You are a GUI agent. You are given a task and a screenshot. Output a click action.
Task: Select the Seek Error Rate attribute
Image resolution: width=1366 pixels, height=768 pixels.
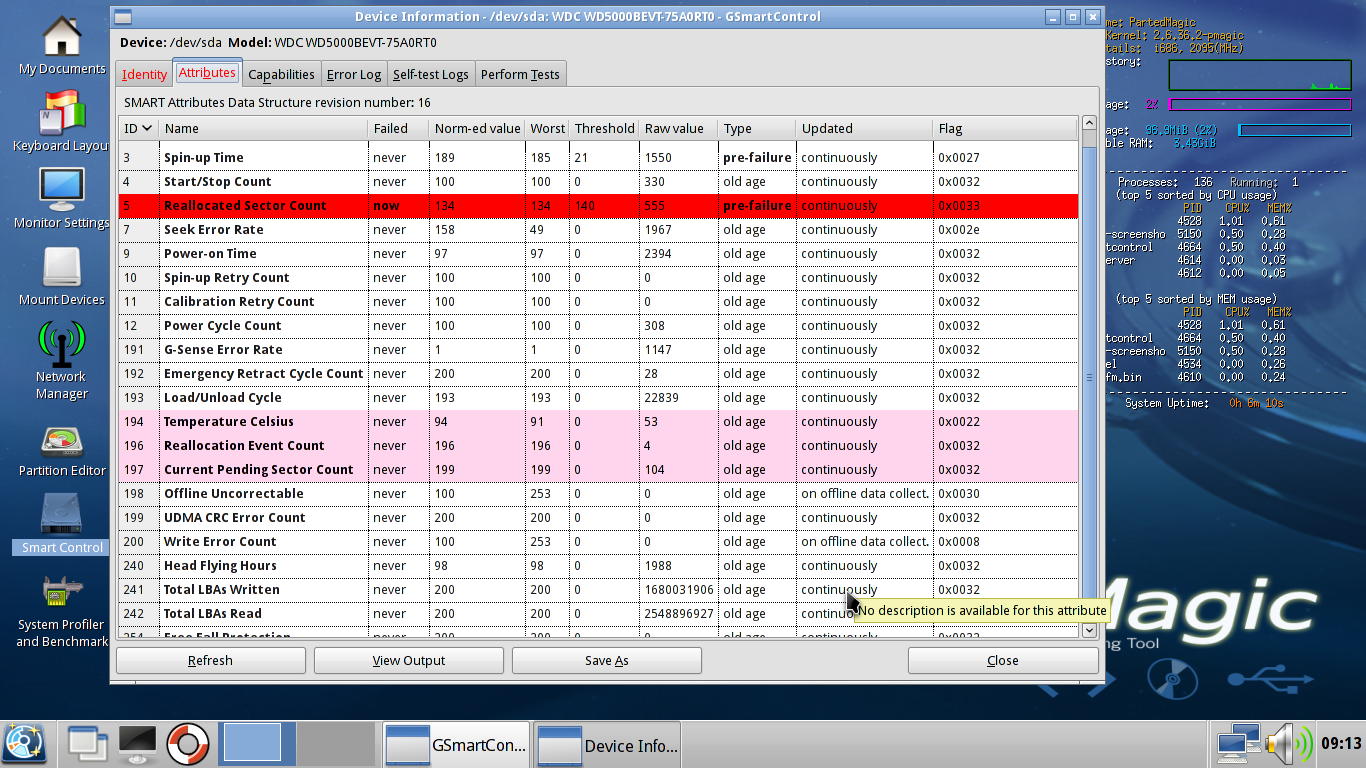click(x=598, y=229)
